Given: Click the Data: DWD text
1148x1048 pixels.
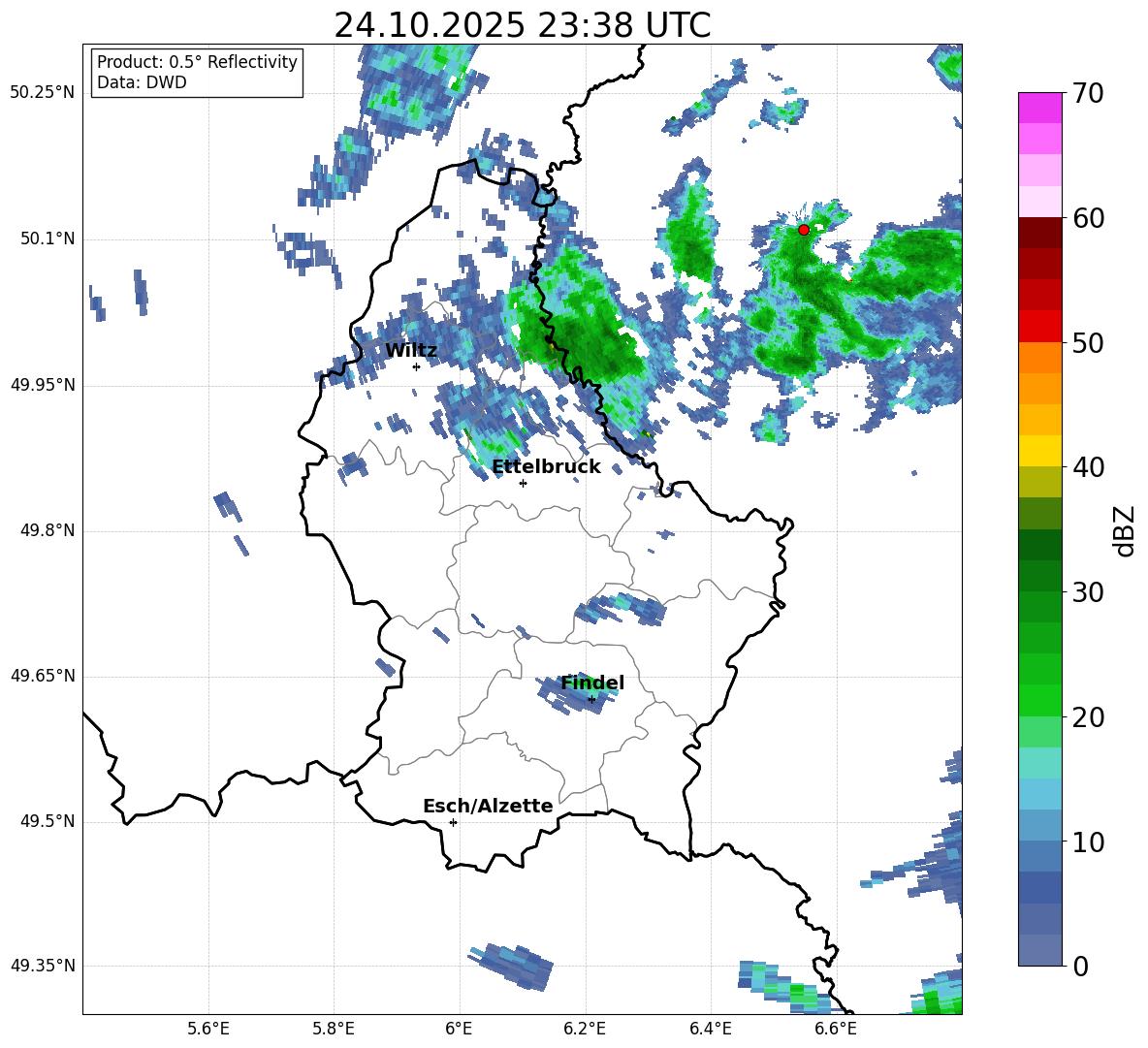Looking at the screenshot, I should pos(142,82).
